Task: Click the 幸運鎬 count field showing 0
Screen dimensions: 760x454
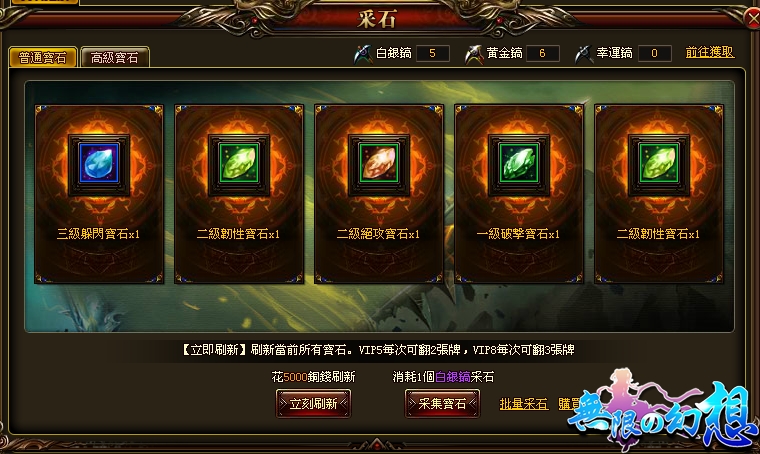Action: click(x=654, y=53)
